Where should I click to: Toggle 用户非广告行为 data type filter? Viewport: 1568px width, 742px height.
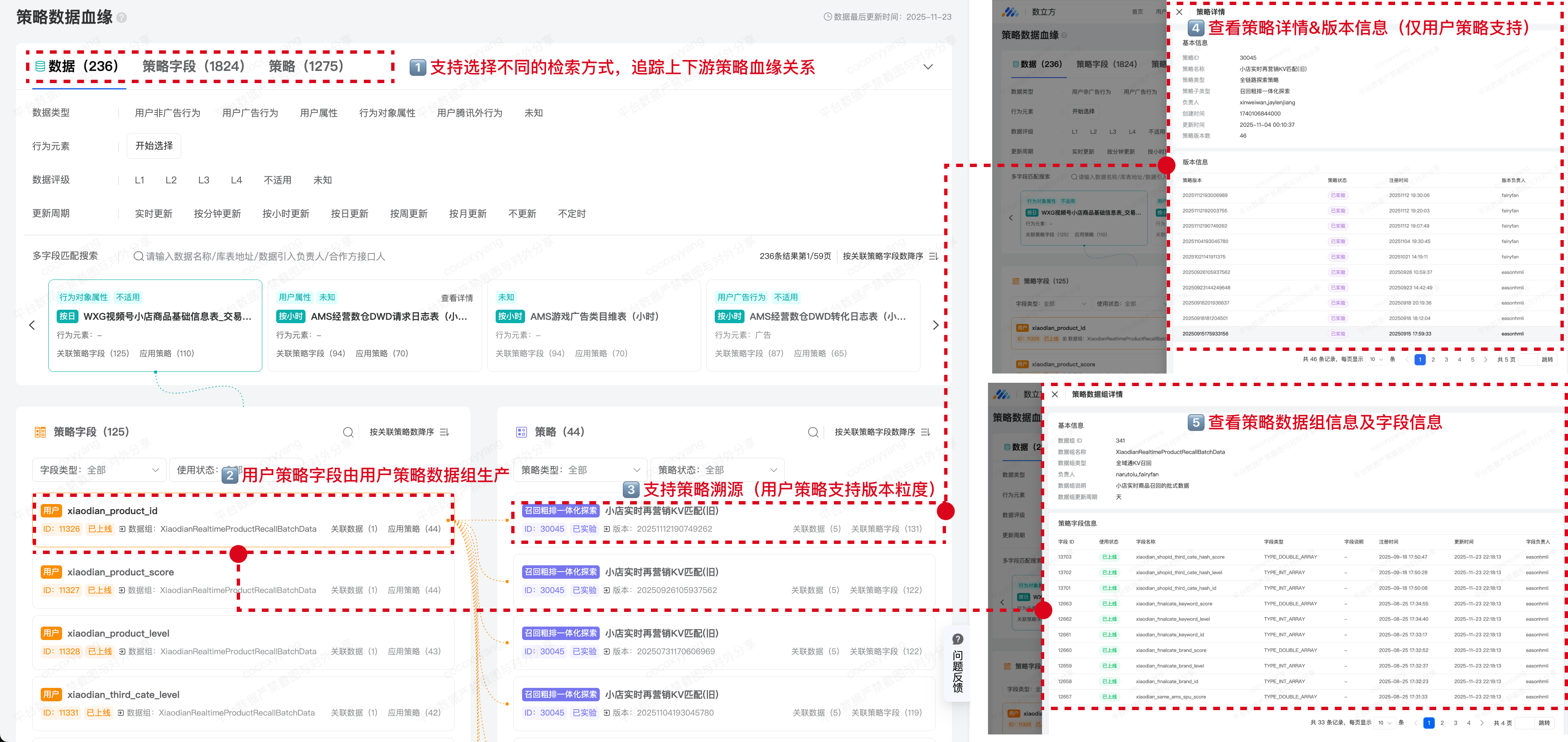coord(167,113)
